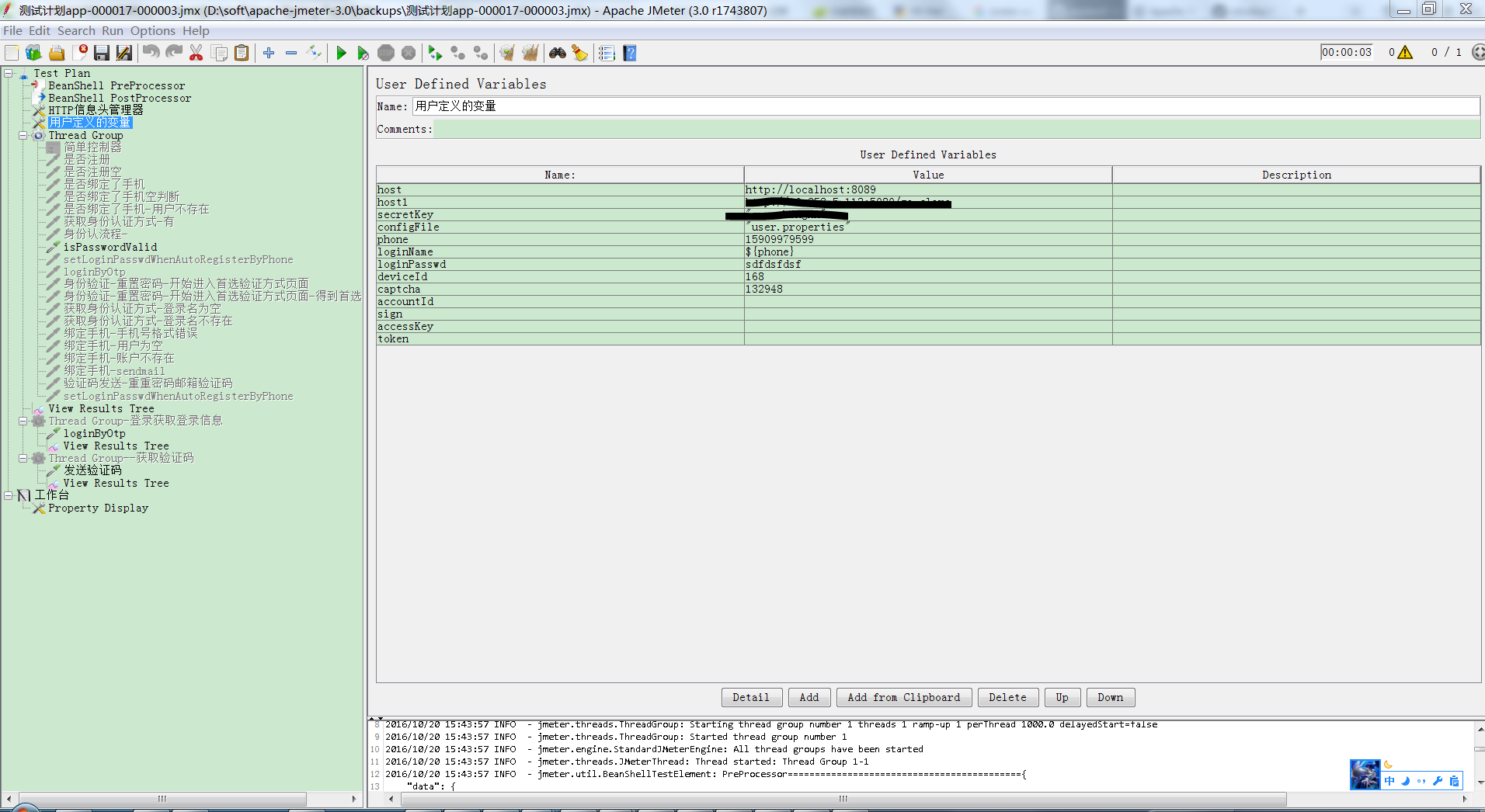Open the Help menu
This screenshot has height=812, width=1485.
click(196, 31)
